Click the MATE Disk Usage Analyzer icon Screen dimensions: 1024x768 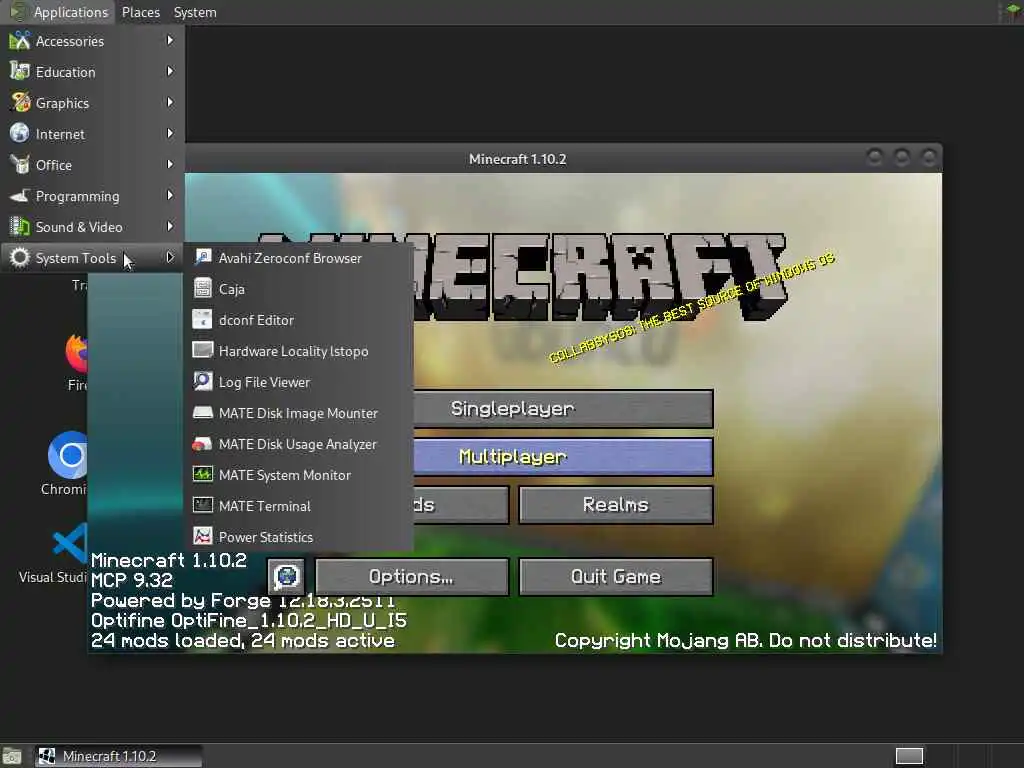click(203, 443)
